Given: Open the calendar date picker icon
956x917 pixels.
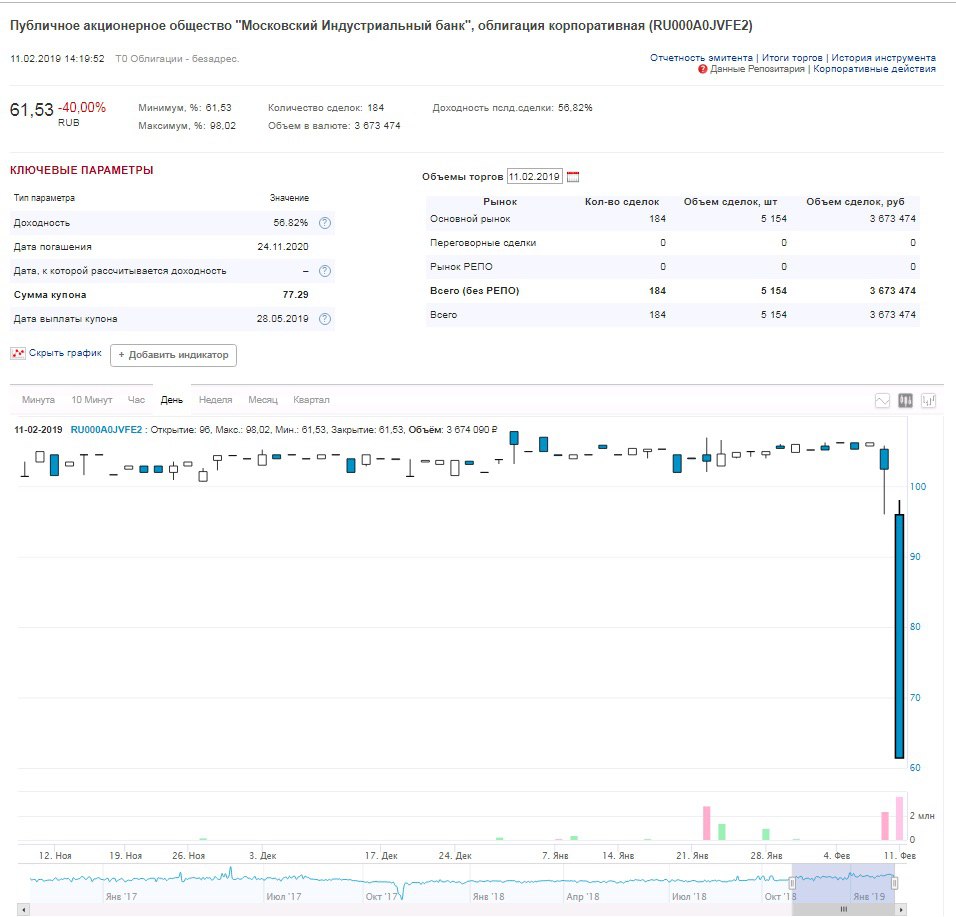Looking at the screenshot, I should pos(573,177).
